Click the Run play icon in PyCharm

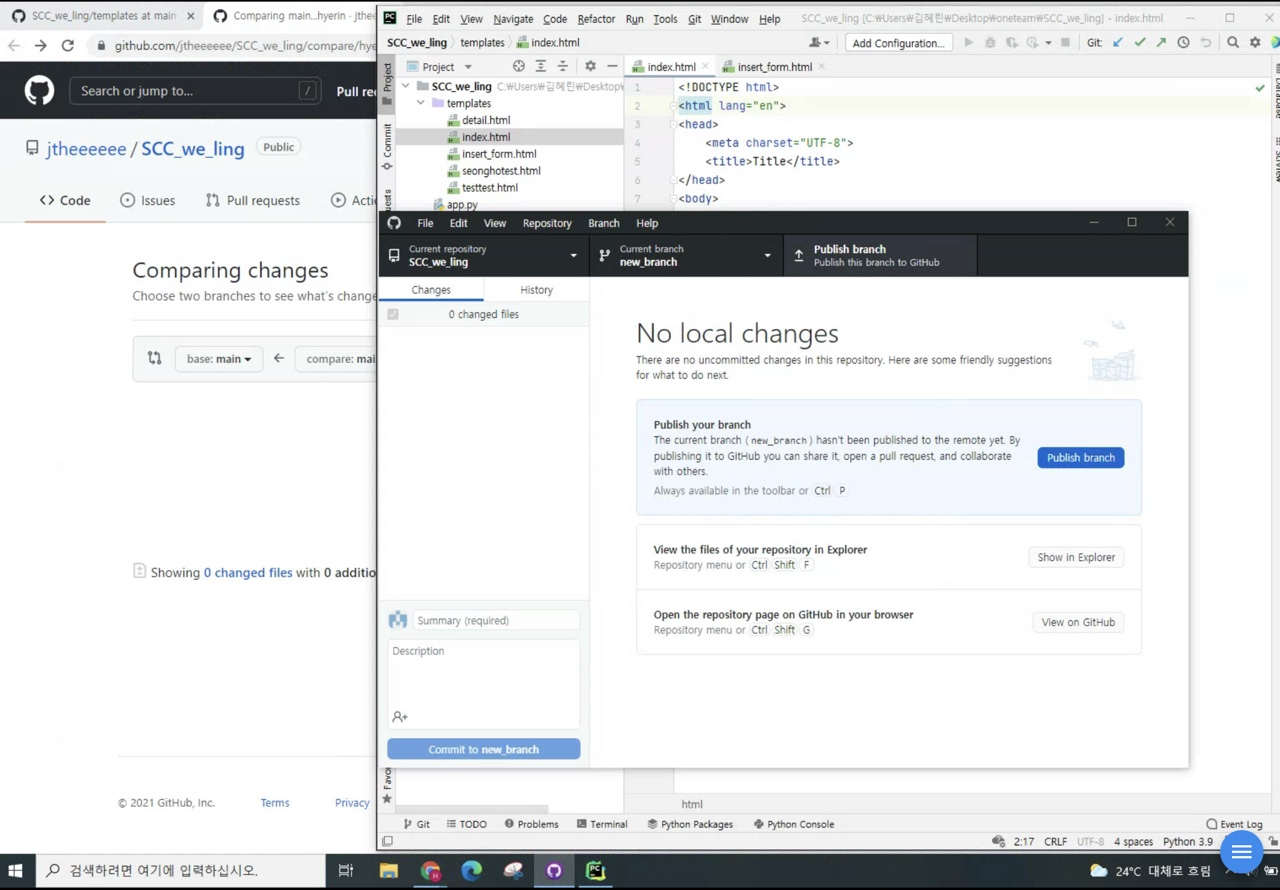[968, 43]
